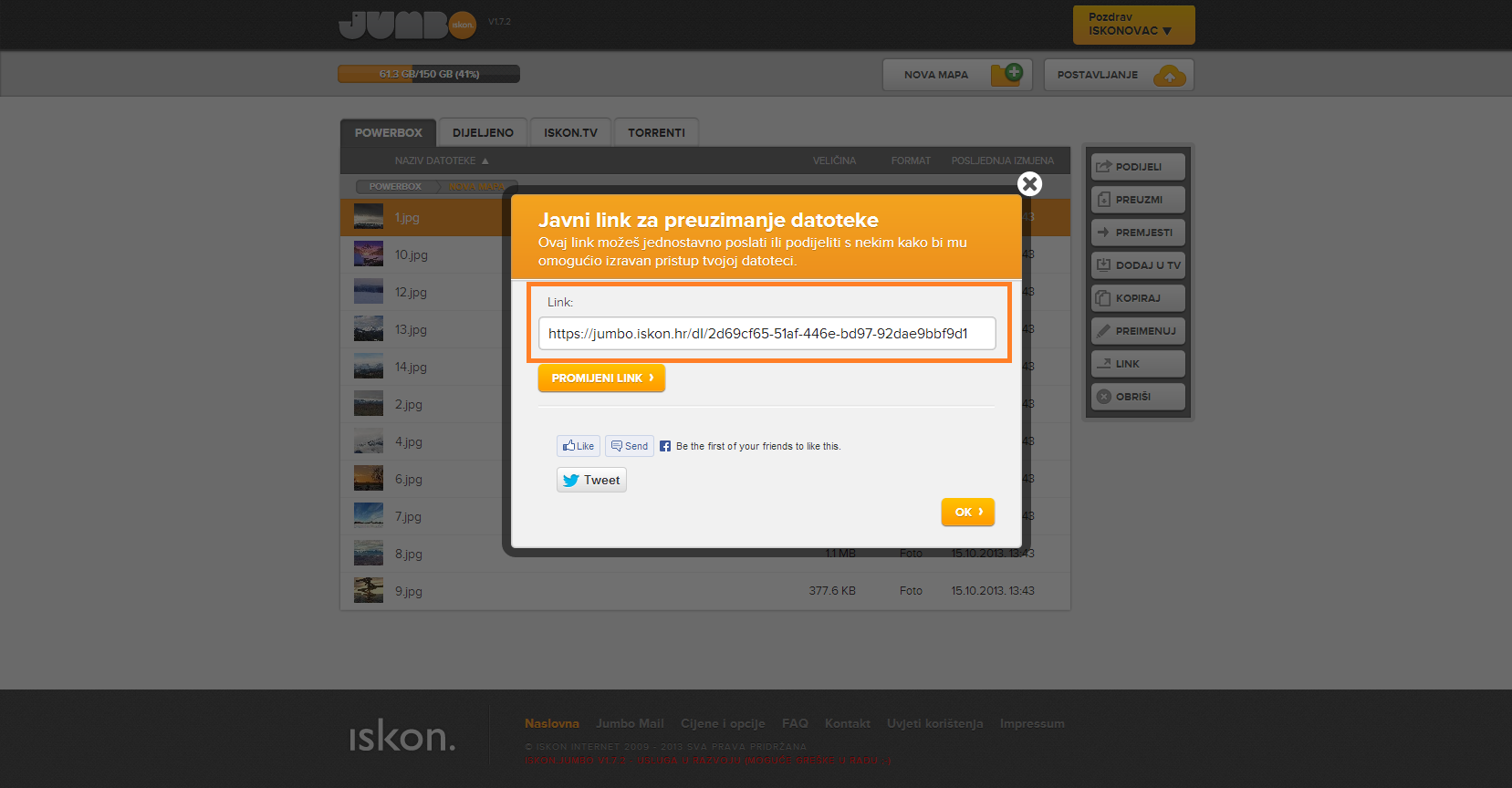Open the FAQ footer link
The width and height of the screenshot is (1512, 788).
pyautogui.click(x=795, y=723)
